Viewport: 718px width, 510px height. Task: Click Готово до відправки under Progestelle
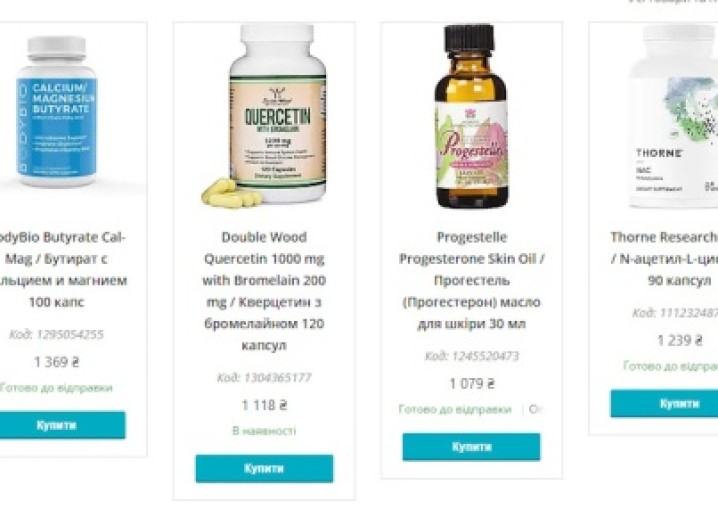point(455,409)
